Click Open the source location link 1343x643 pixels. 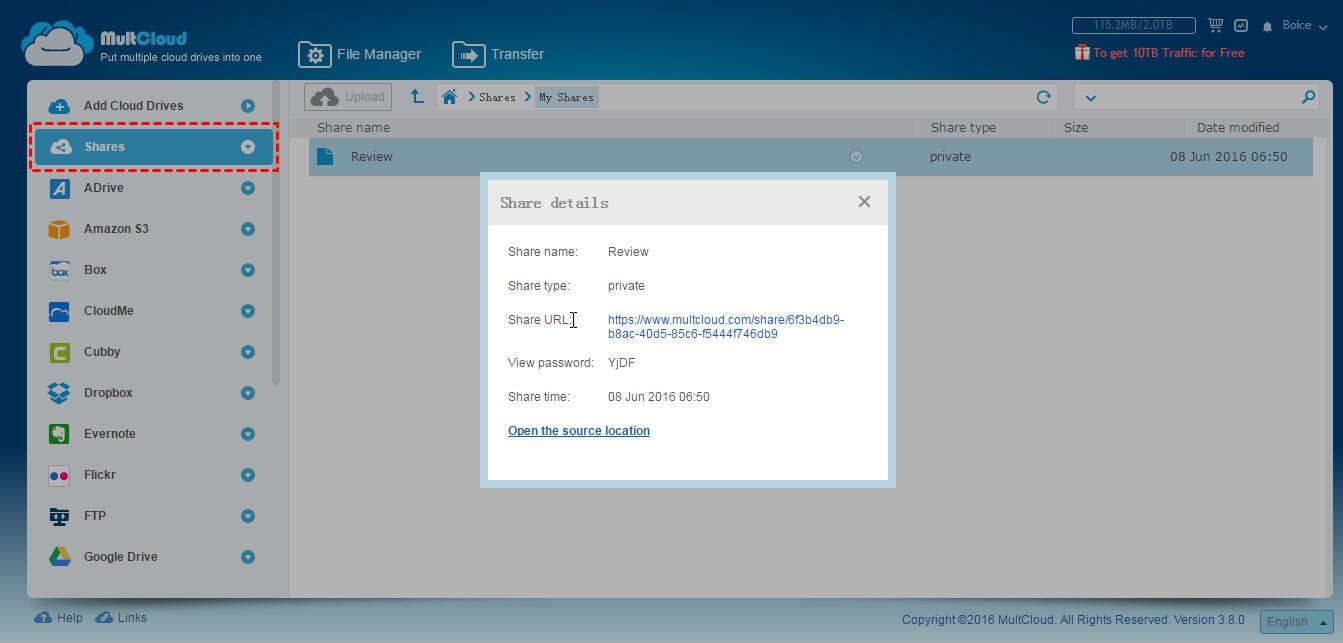pos(579,431)
